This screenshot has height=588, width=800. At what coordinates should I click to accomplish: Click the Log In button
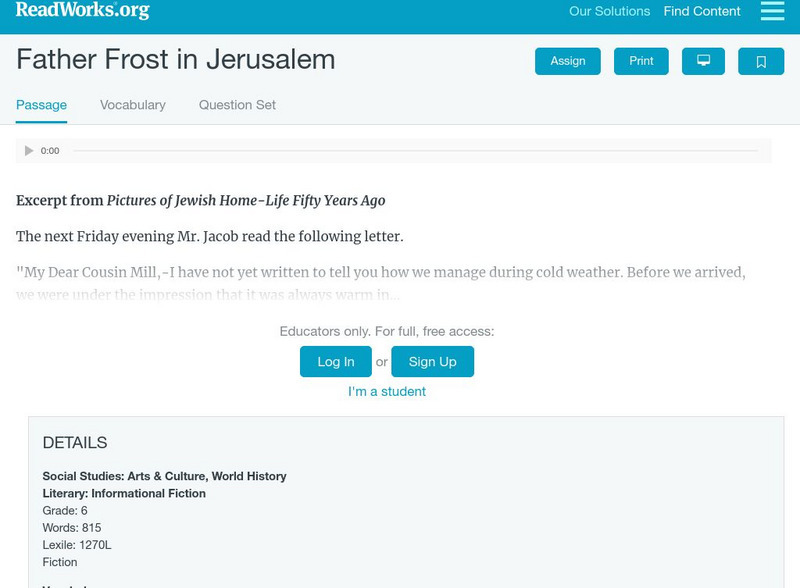[336, 362]
